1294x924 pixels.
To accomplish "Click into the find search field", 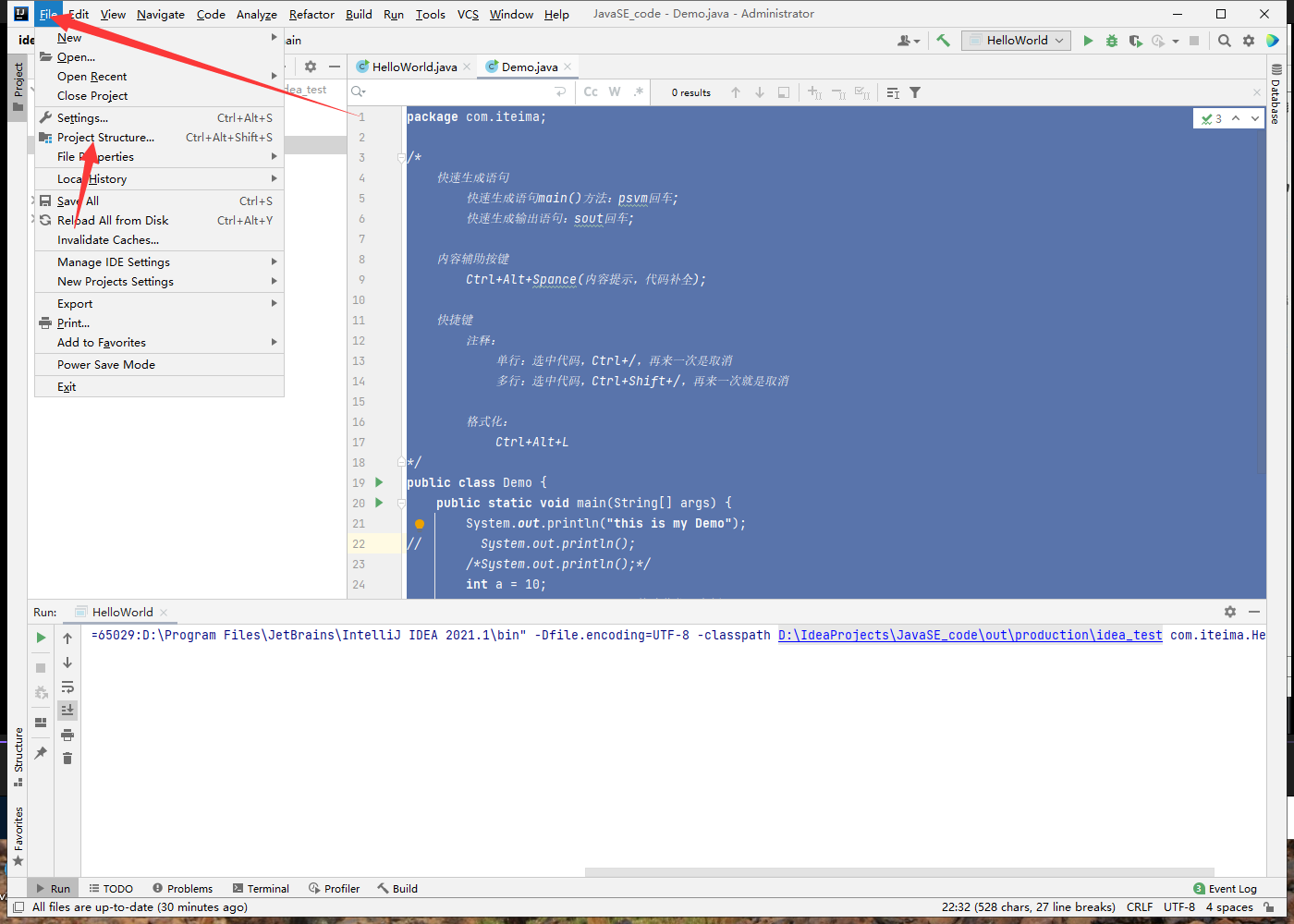I will click(x=460, y=92).
